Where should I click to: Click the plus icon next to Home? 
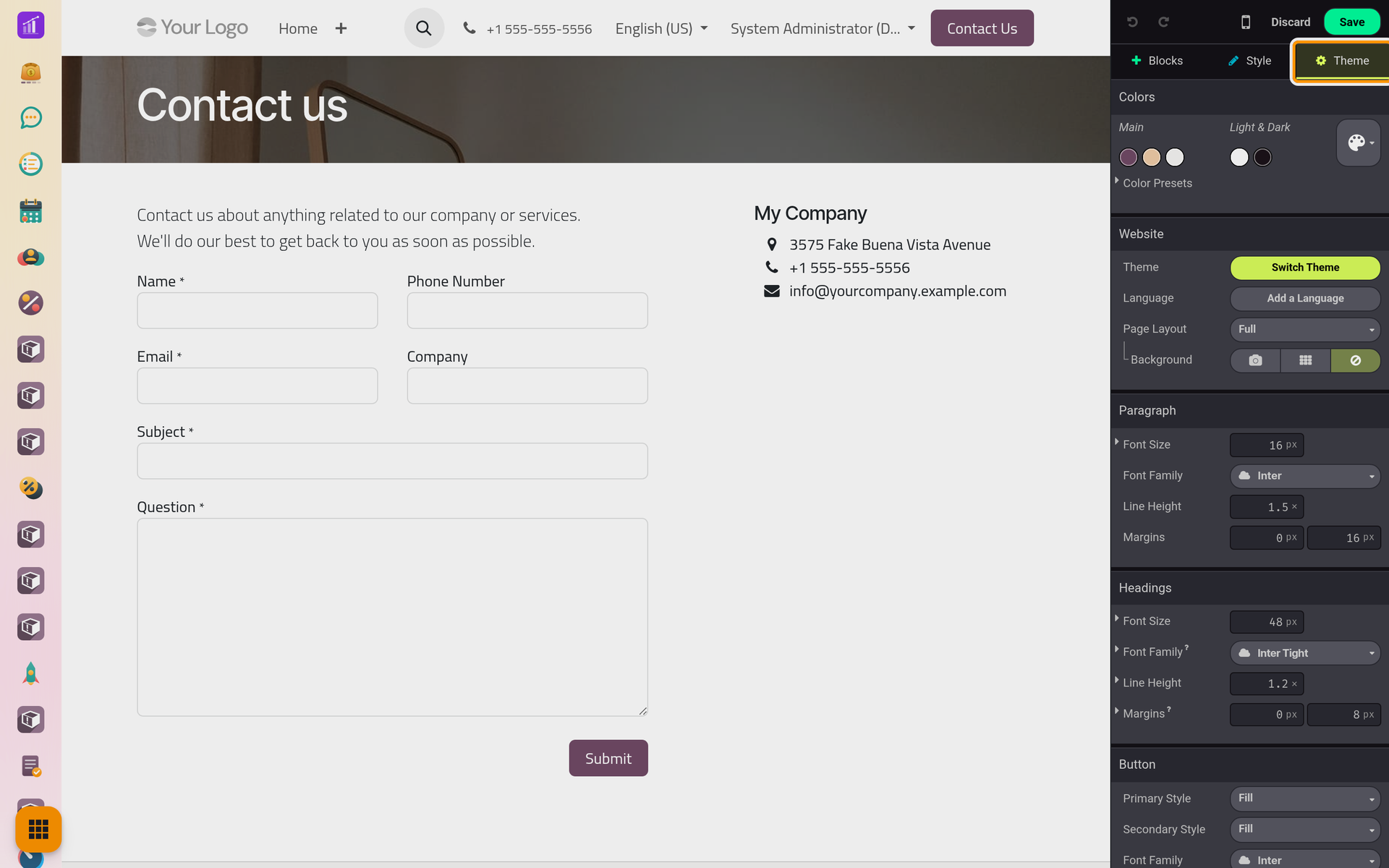click(341, 28)
